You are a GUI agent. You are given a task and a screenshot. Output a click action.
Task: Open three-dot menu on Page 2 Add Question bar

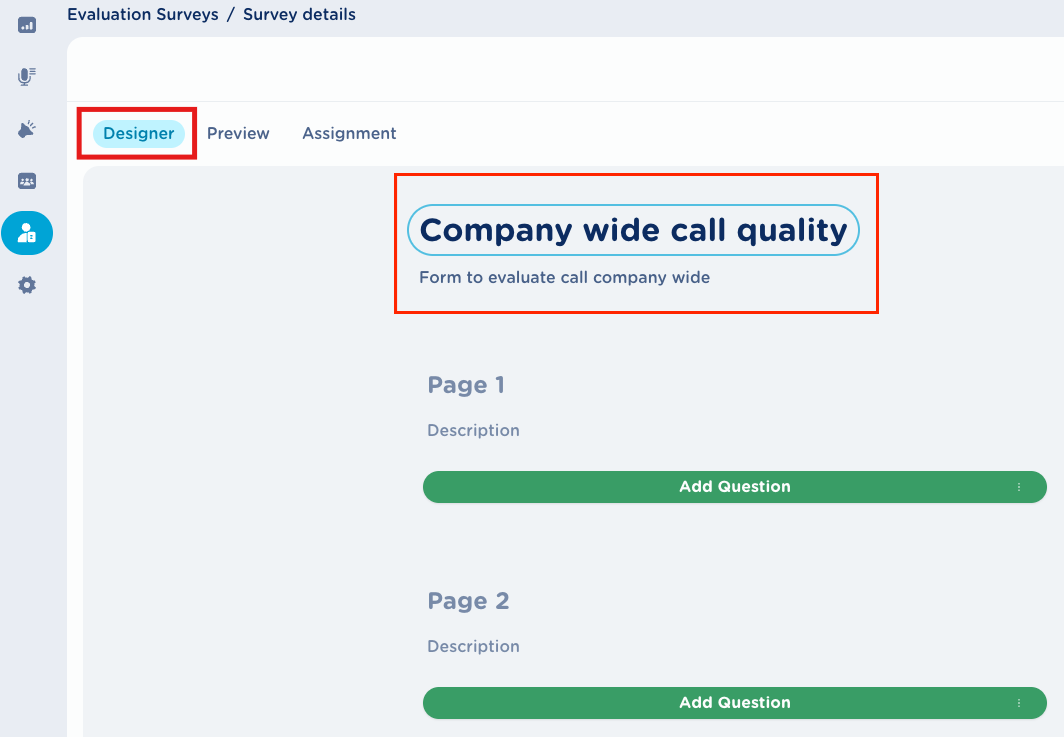coord(1019,703)
